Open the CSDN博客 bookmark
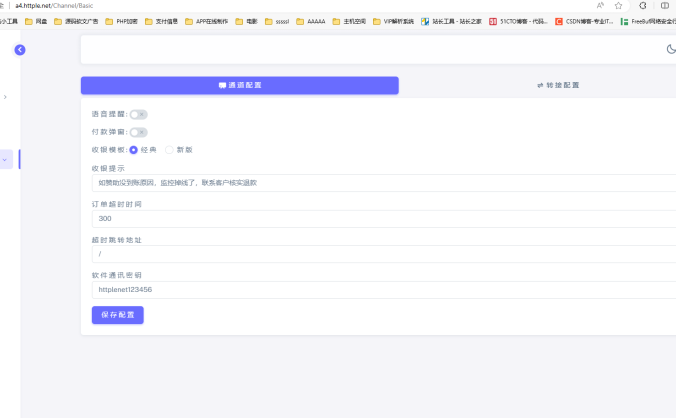 tap(584, 21)
